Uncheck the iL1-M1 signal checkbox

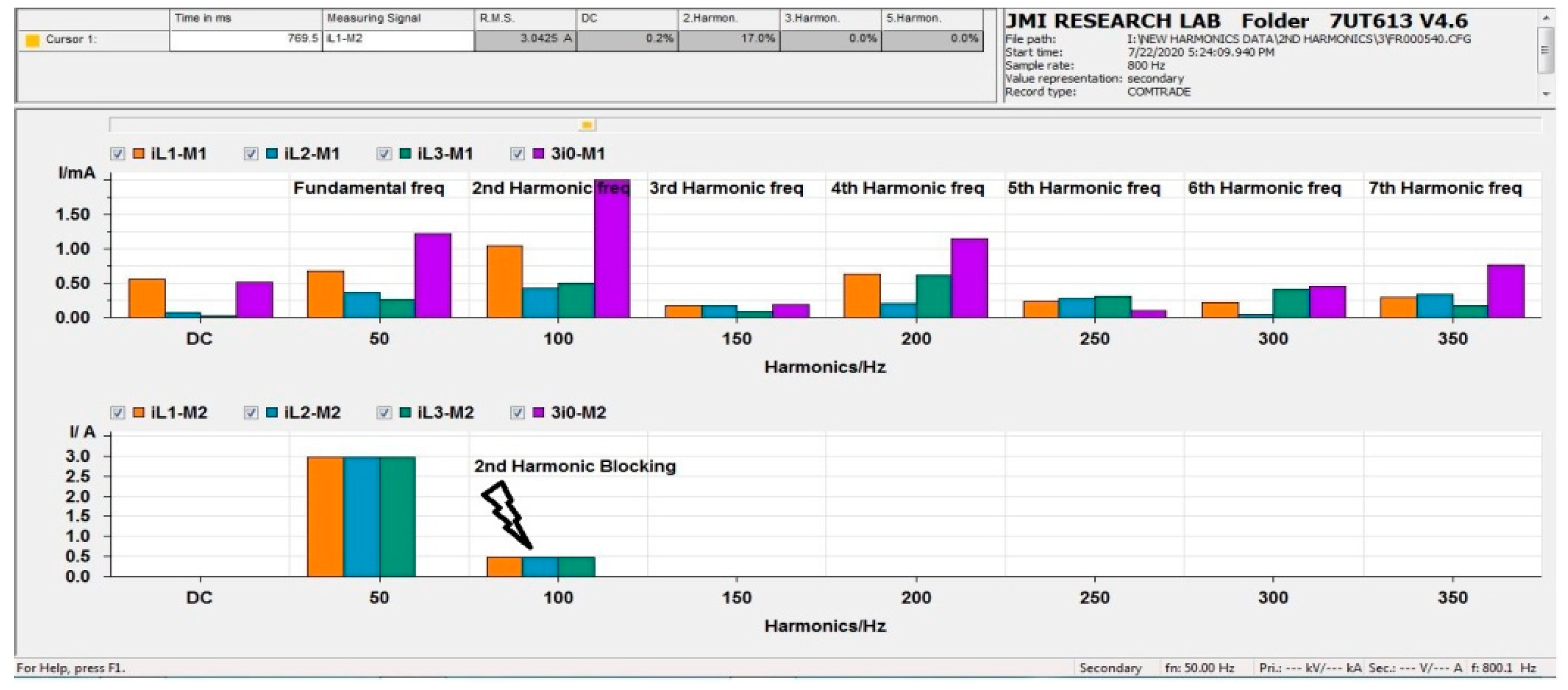117,153
